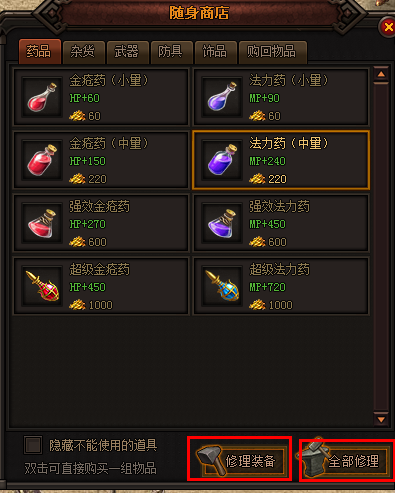Switch to the 饰品 tab
395x493 pixels.
pyautogui.click(x=215, y=52)
